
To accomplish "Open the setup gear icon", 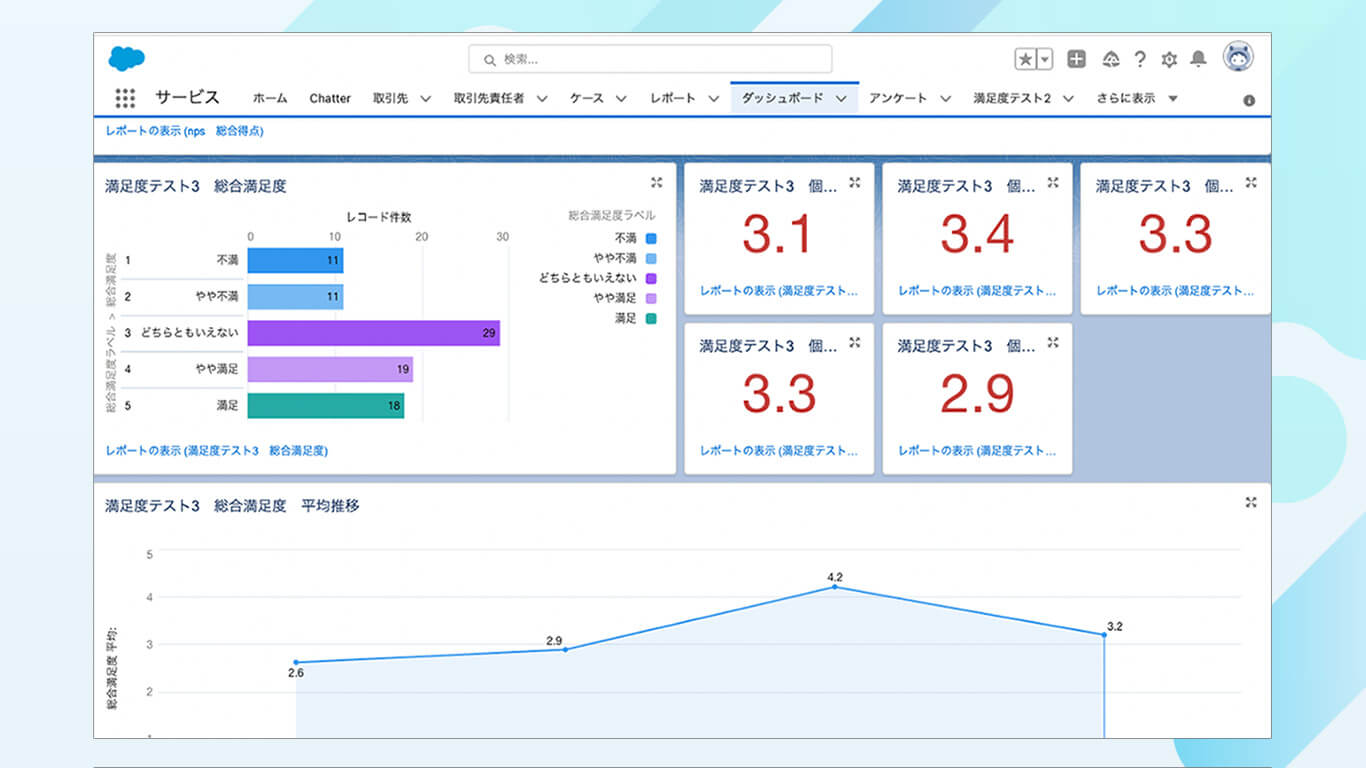I will coord(1169,59).
